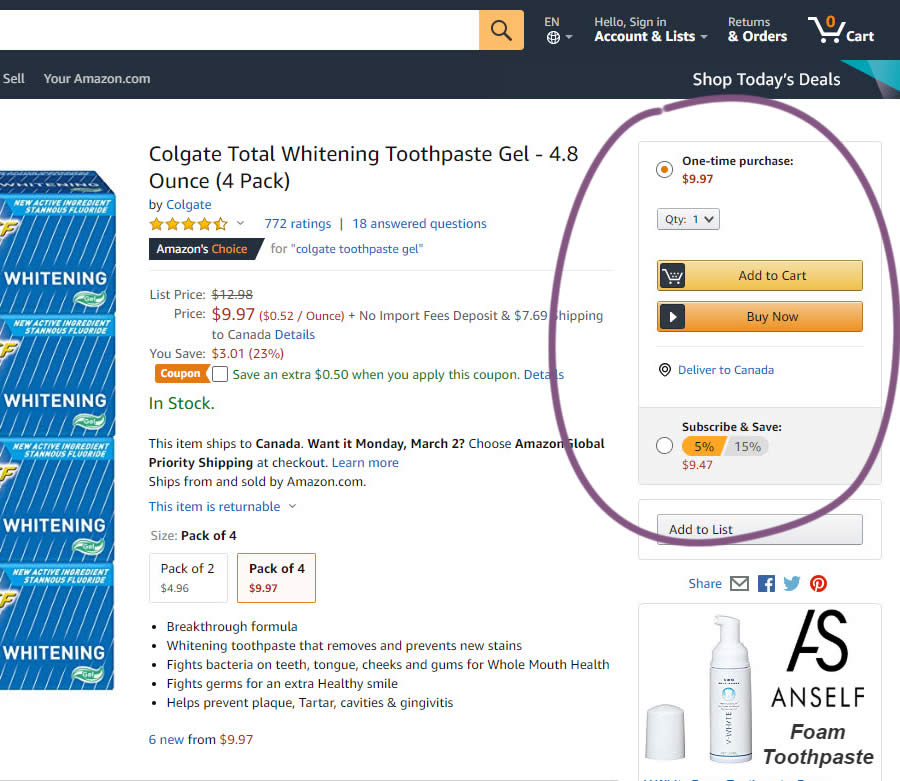This screenshot has width=900, height=781.
Task: Click the Anself foam toothpaste ad image
Action: click(760, 690)
